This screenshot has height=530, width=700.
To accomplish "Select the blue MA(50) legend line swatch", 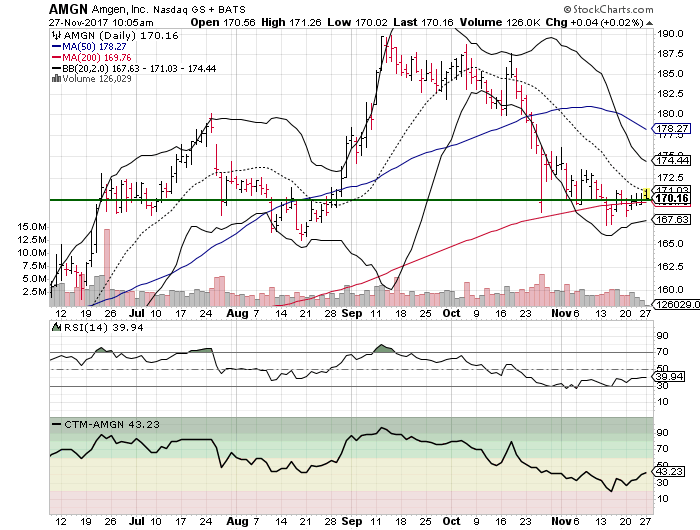I will coord(56,46).
